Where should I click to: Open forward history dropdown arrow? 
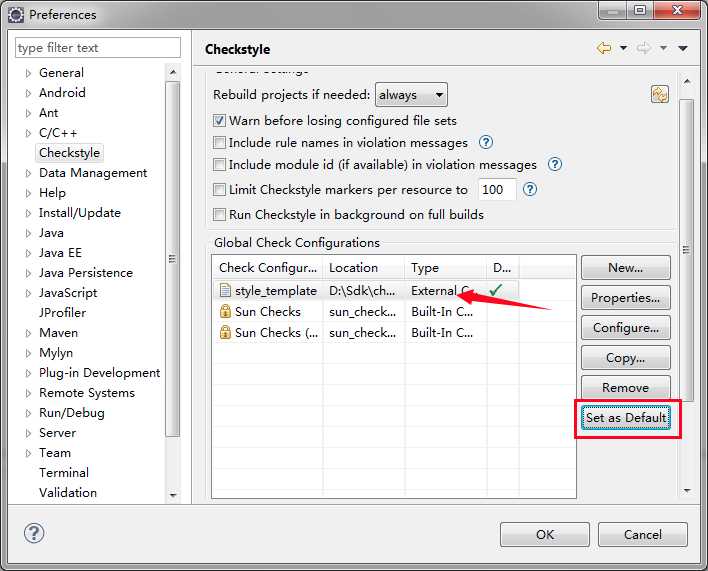point(663,48)
